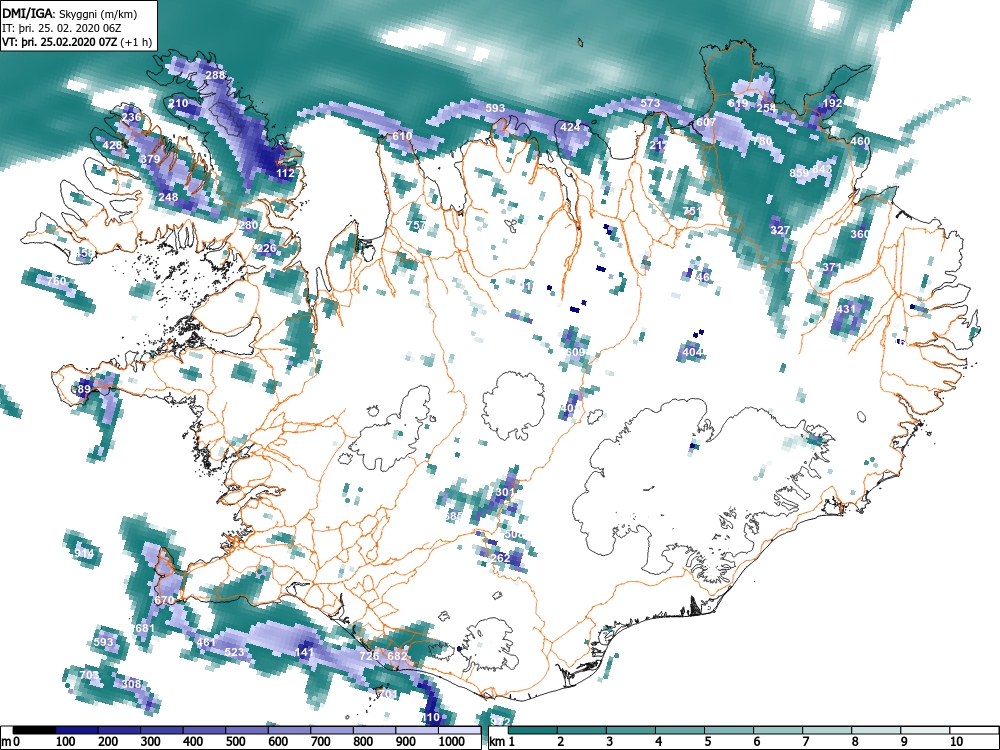This screenshot has width=1000, height=750.
Task: Click visibility value 607 on the map
Action: pos(706,122)
